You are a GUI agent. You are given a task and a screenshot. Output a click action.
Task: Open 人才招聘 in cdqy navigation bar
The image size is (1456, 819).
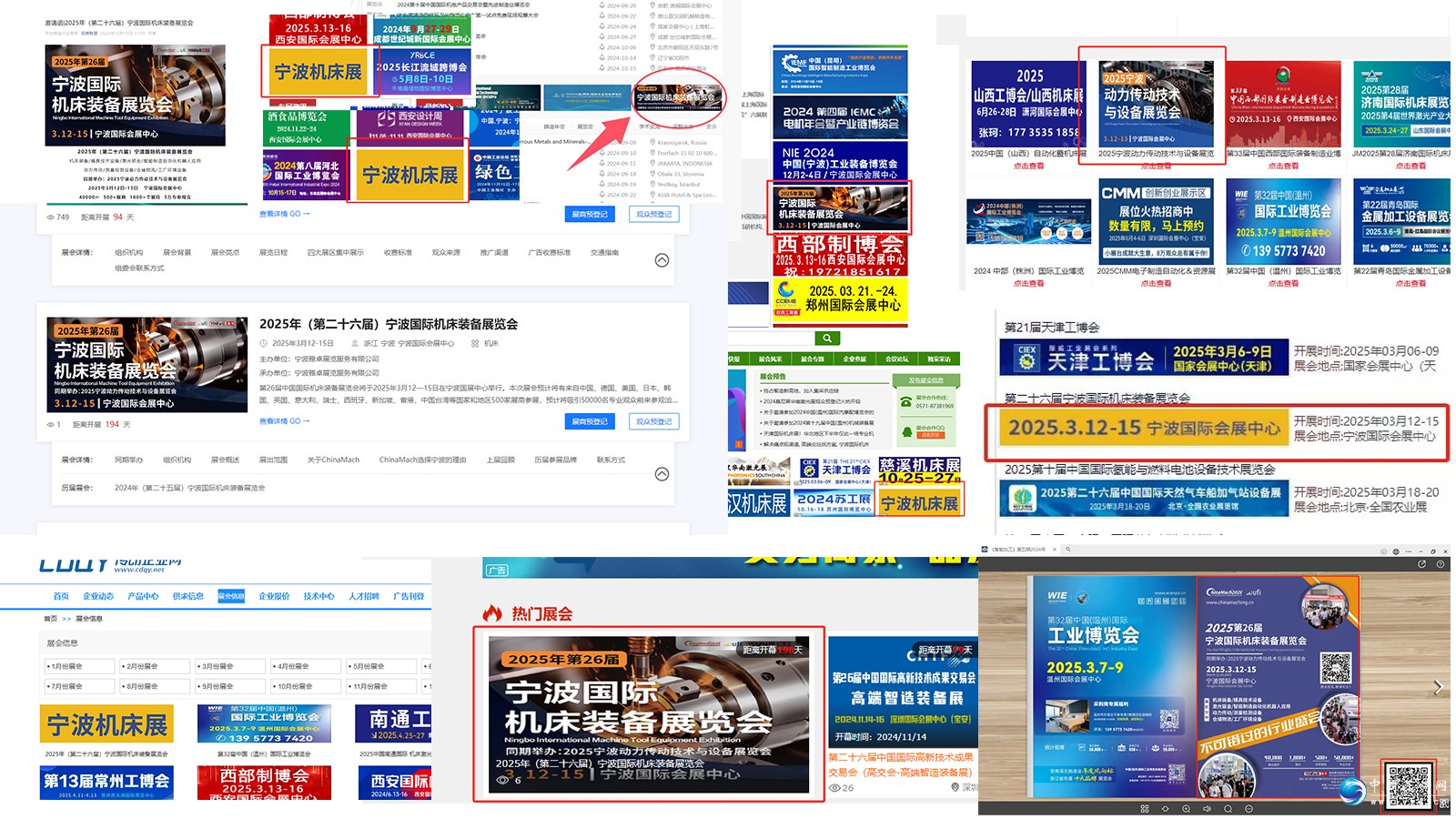point(363,596)
